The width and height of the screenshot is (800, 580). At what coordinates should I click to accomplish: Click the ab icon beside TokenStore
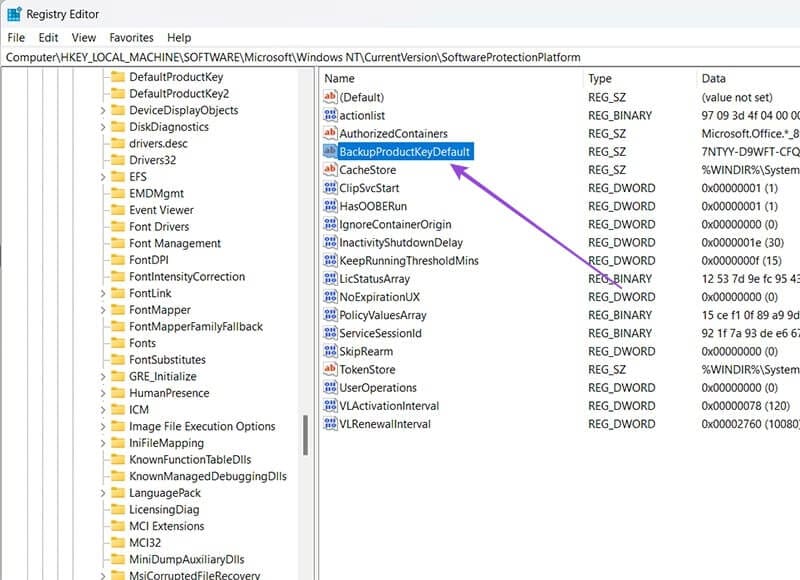pyautogui.click(x=332, y=369)
